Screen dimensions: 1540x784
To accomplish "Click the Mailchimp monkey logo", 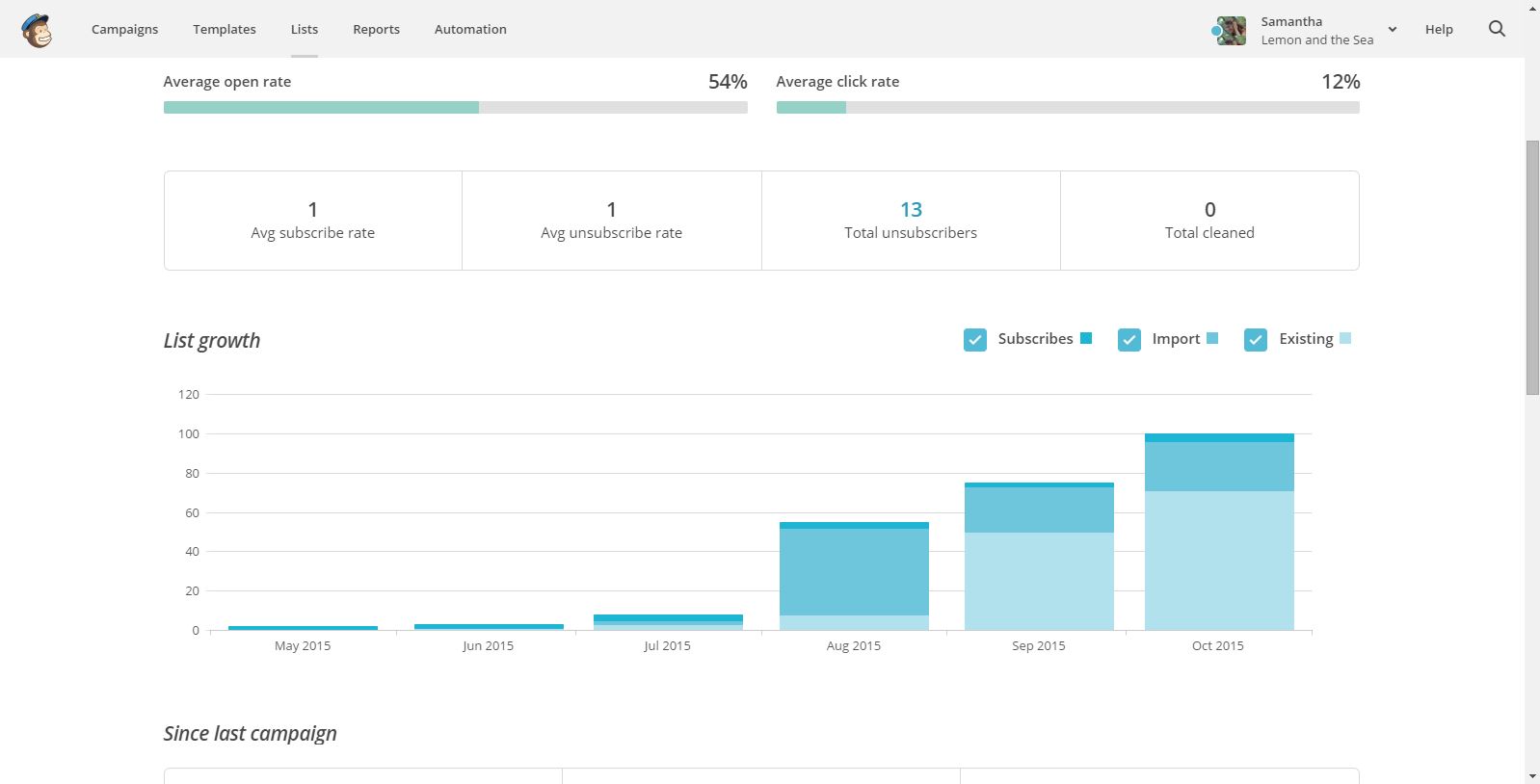I will pyautogui.click(x=37, y=31).
